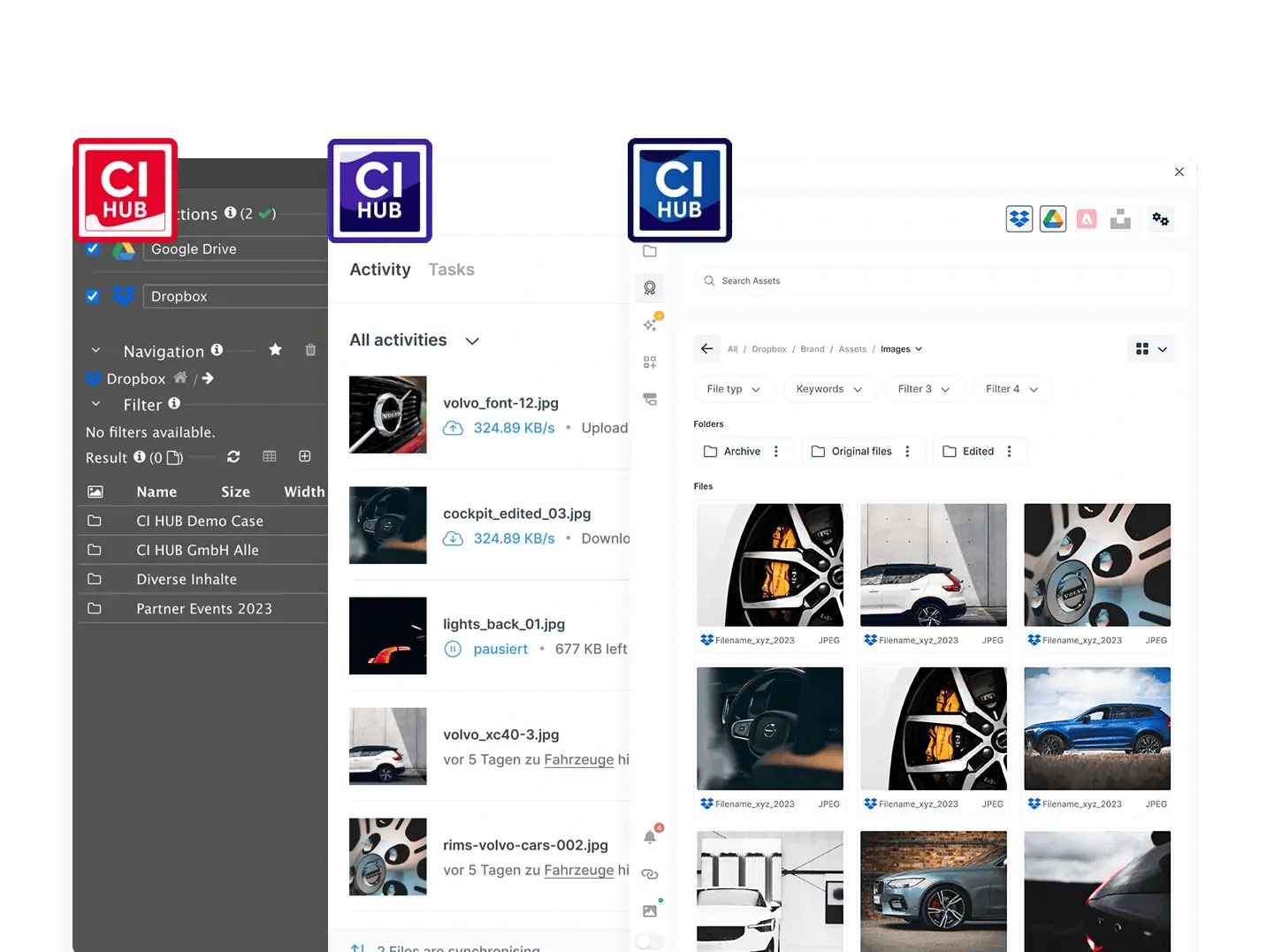1267x952 pixels.
Task: Select the Google Drive connection icon in top bar
Action: point(1053,218)
